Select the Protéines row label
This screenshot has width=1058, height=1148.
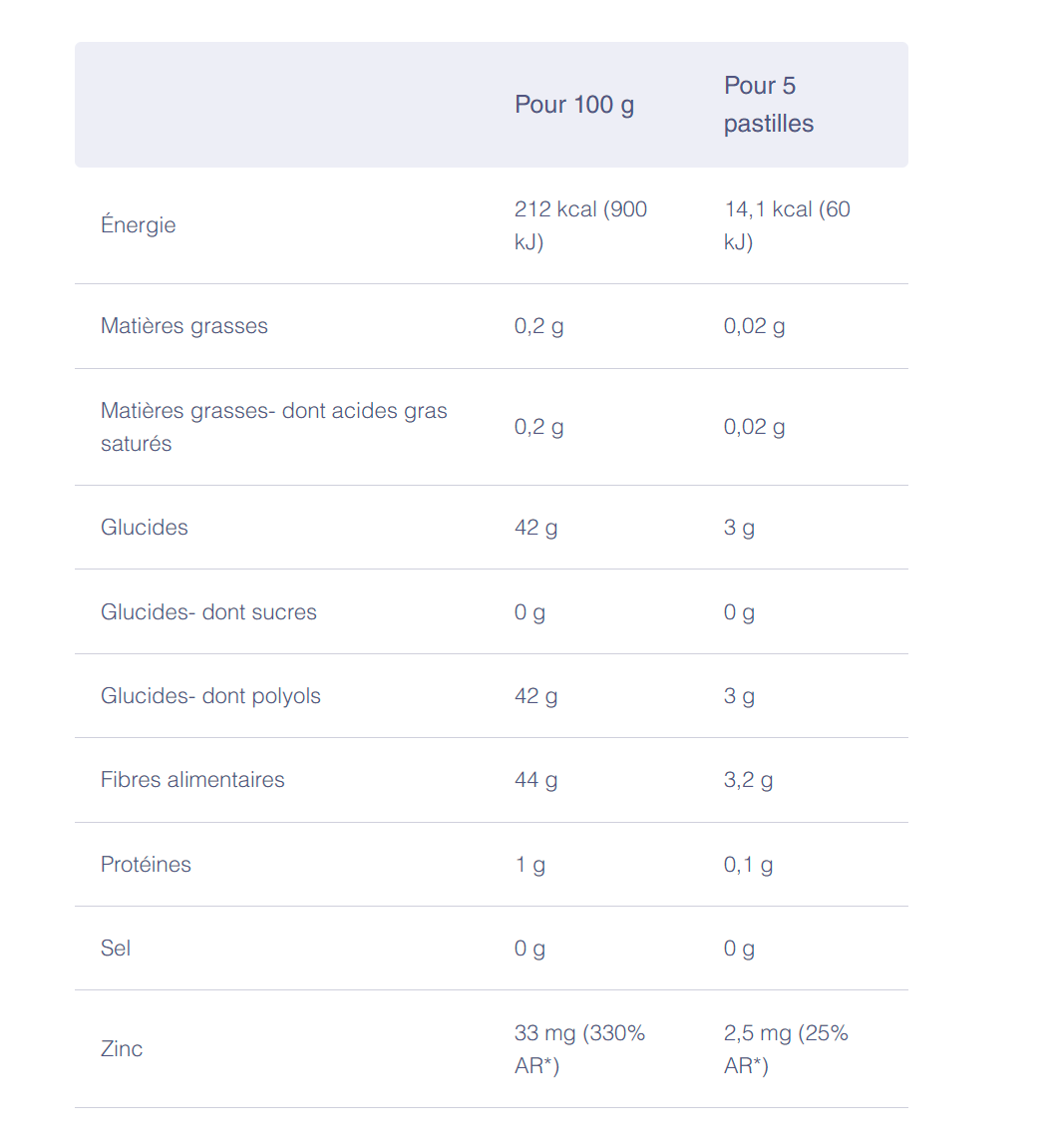click(146, 865)
